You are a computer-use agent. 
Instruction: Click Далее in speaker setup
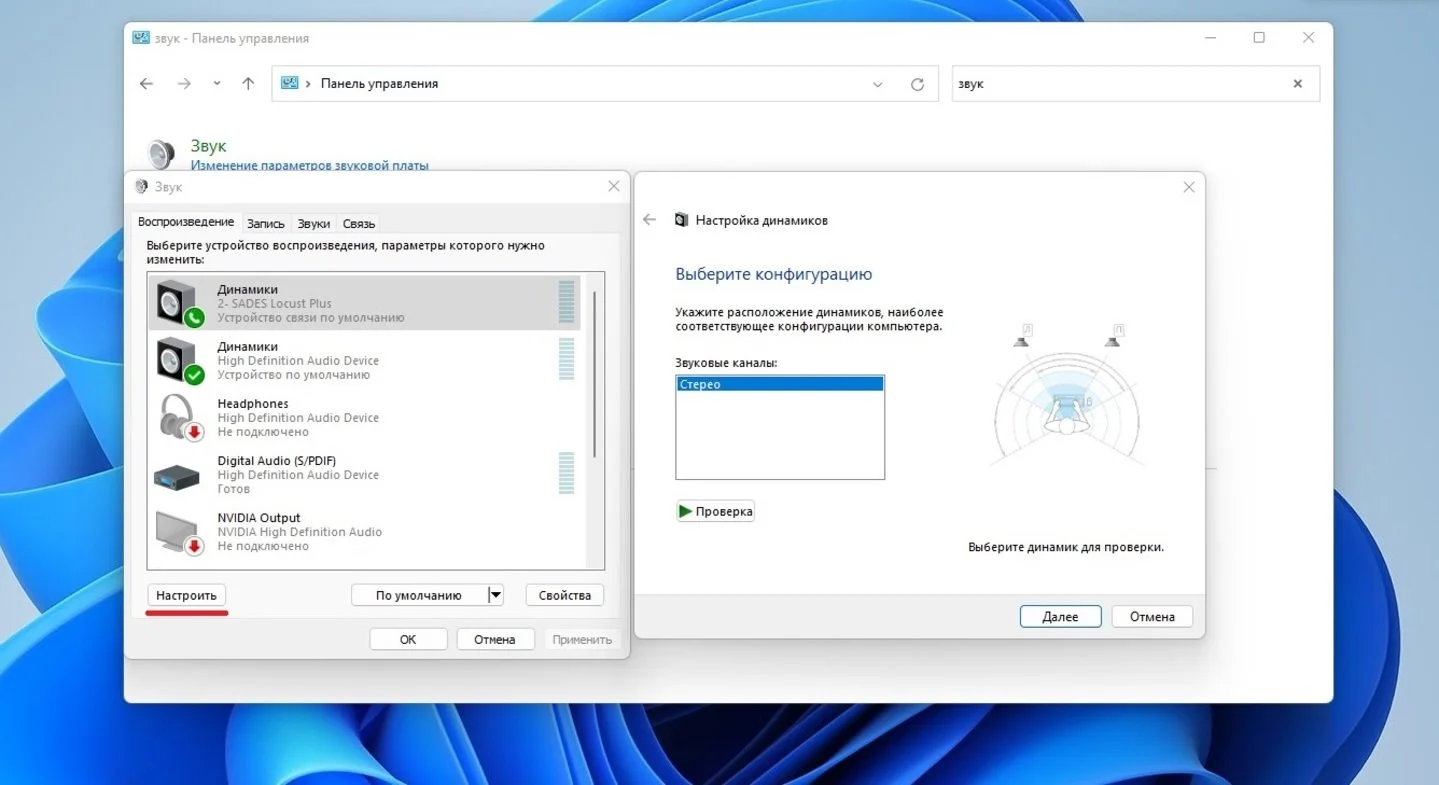[1060, 617]
